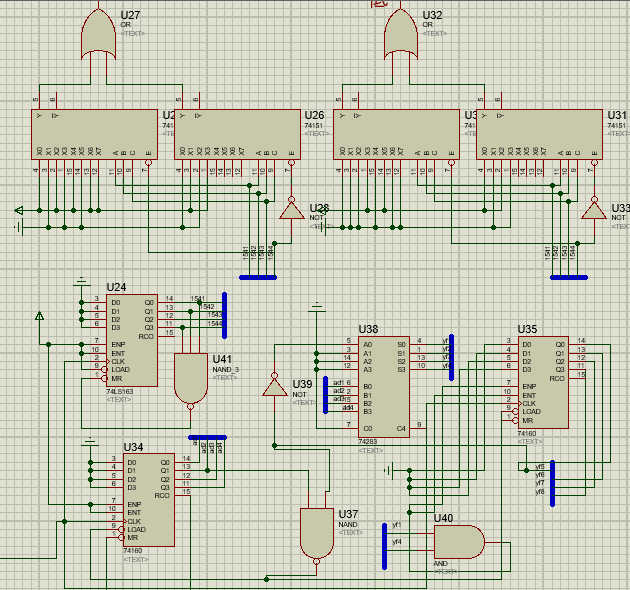
Task: Click the U40 reference label
Action: [x=444, y=518]
